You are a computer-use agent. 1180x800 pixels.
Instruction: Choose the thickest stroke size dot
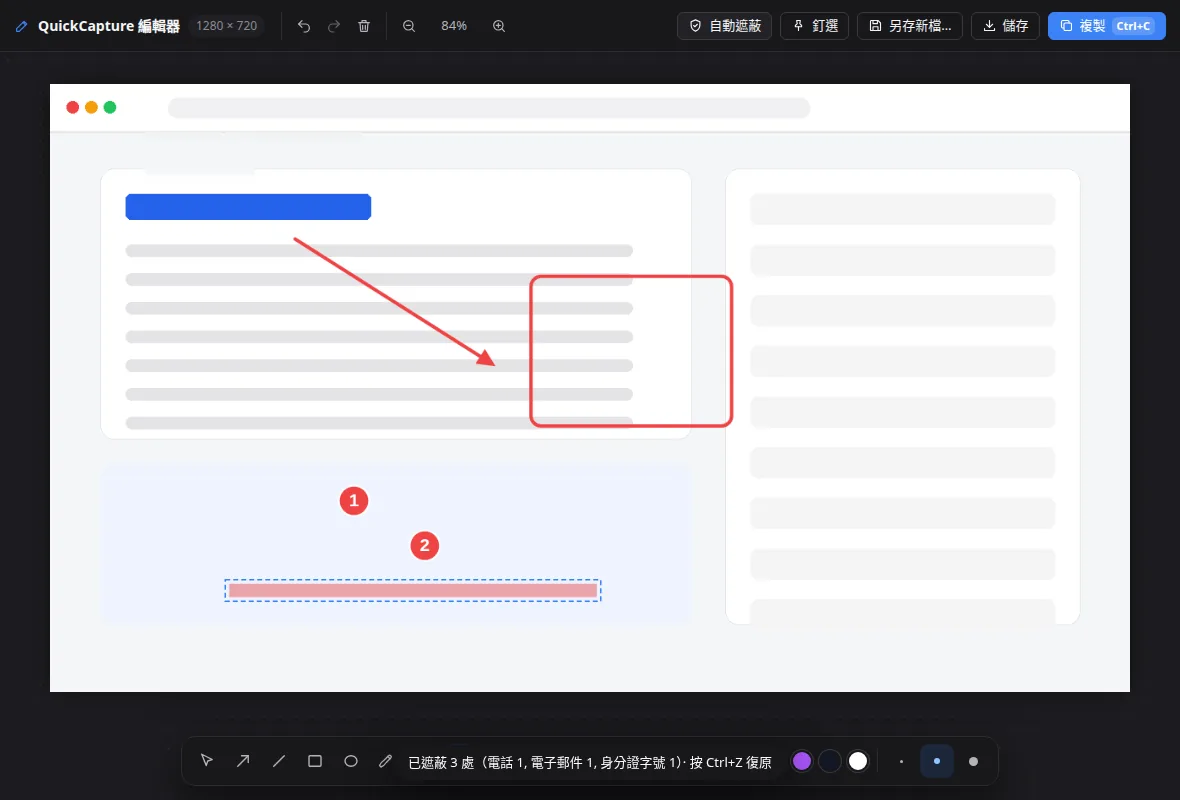973,761
